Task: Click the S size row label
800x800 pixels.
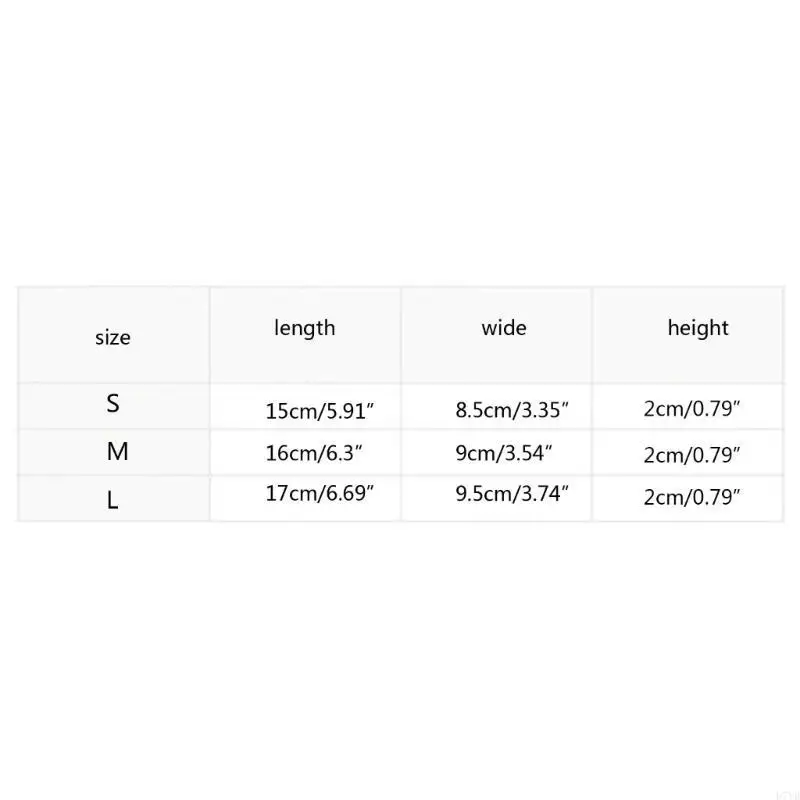Action: click(113, 405)
